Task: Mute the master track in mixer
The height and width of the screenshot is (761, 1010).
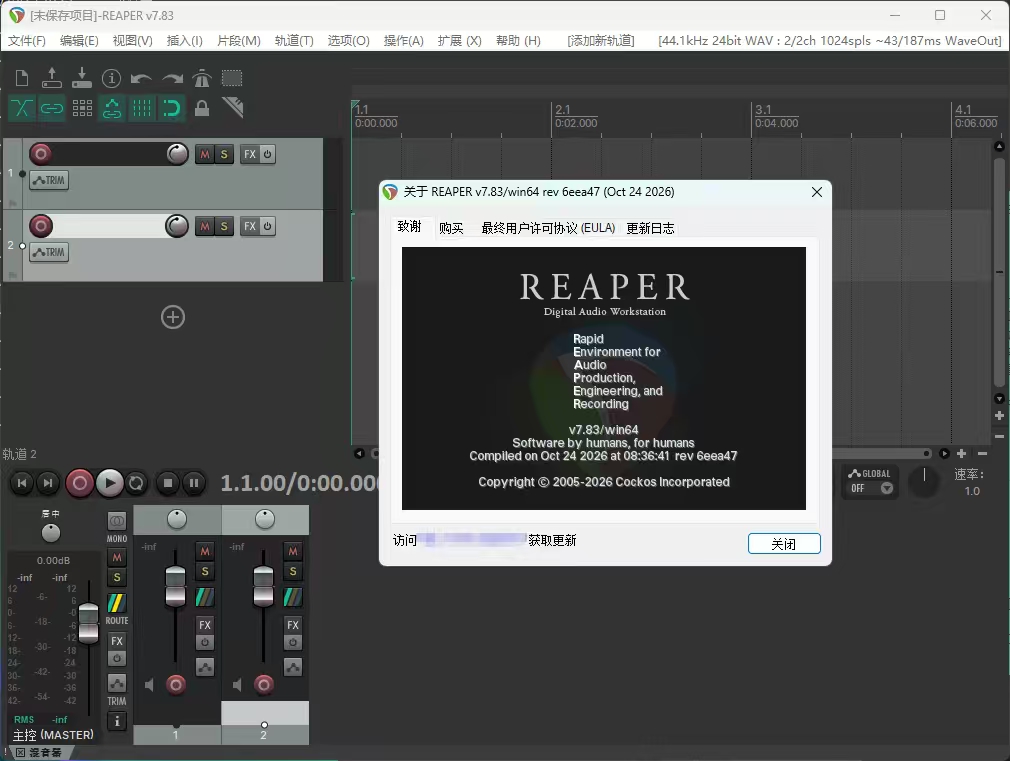Action: click(x=117, y=557)
